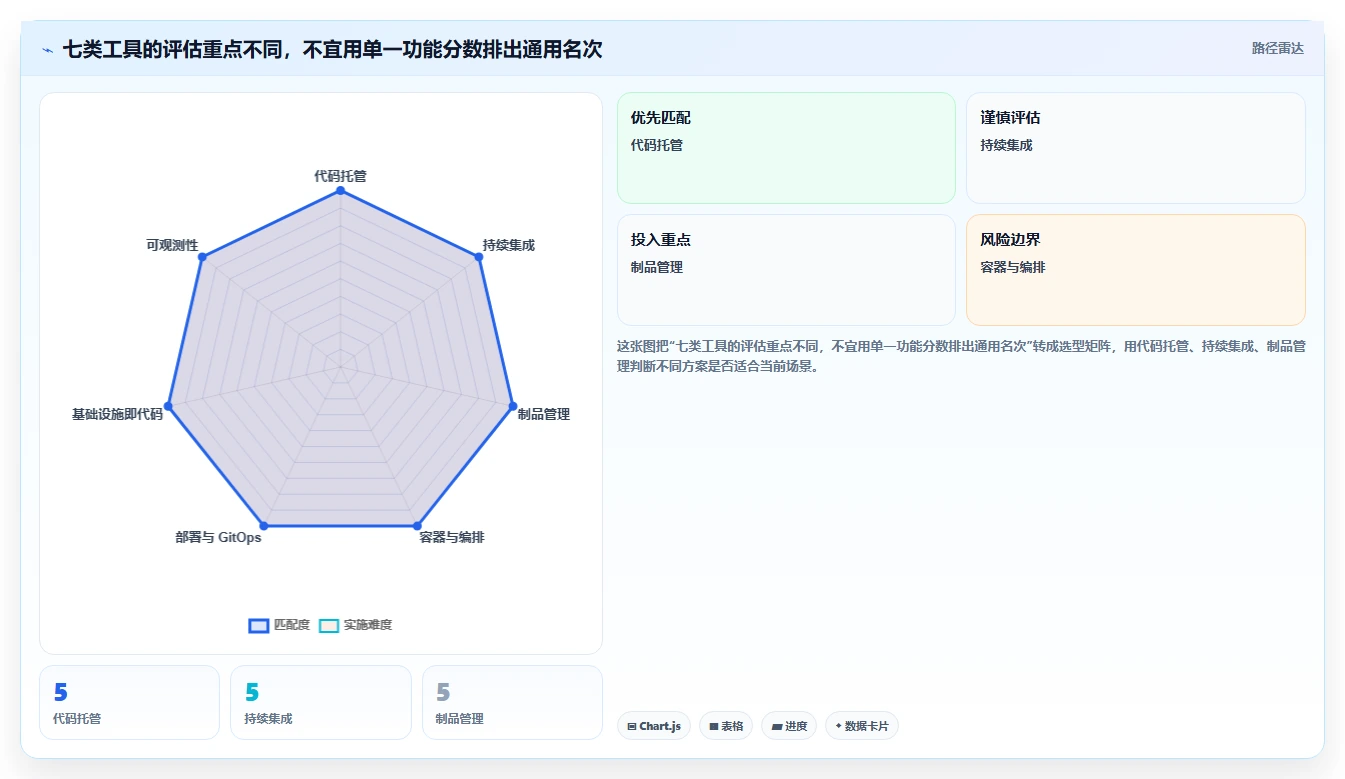Click the icon in the Chart.js chip

(632, 727)
